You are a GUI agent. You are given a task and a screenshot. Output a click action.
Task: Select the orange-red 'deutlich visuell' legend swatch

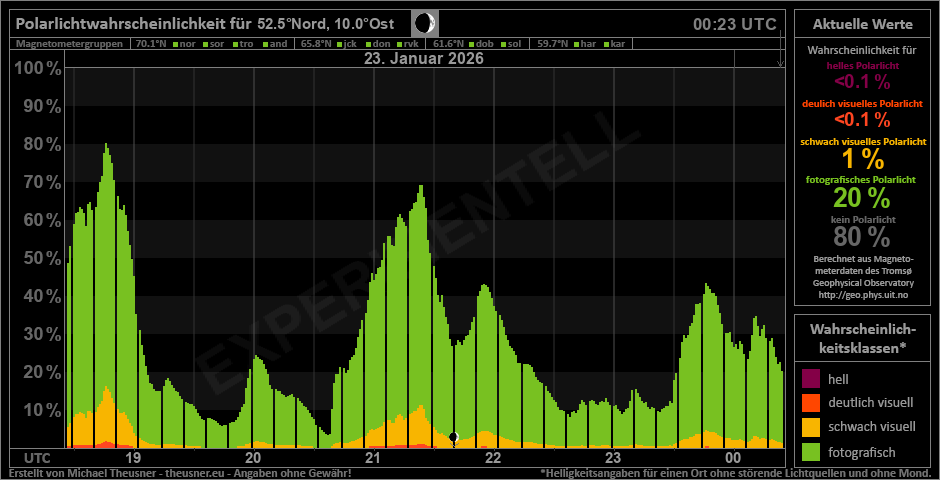point(811,403)
